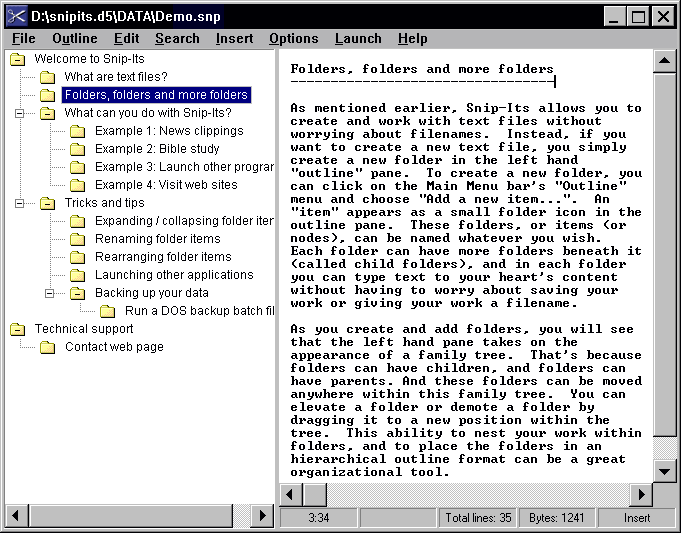Select What can you do with Snip-Its?
681x533 pixels.
148,113
